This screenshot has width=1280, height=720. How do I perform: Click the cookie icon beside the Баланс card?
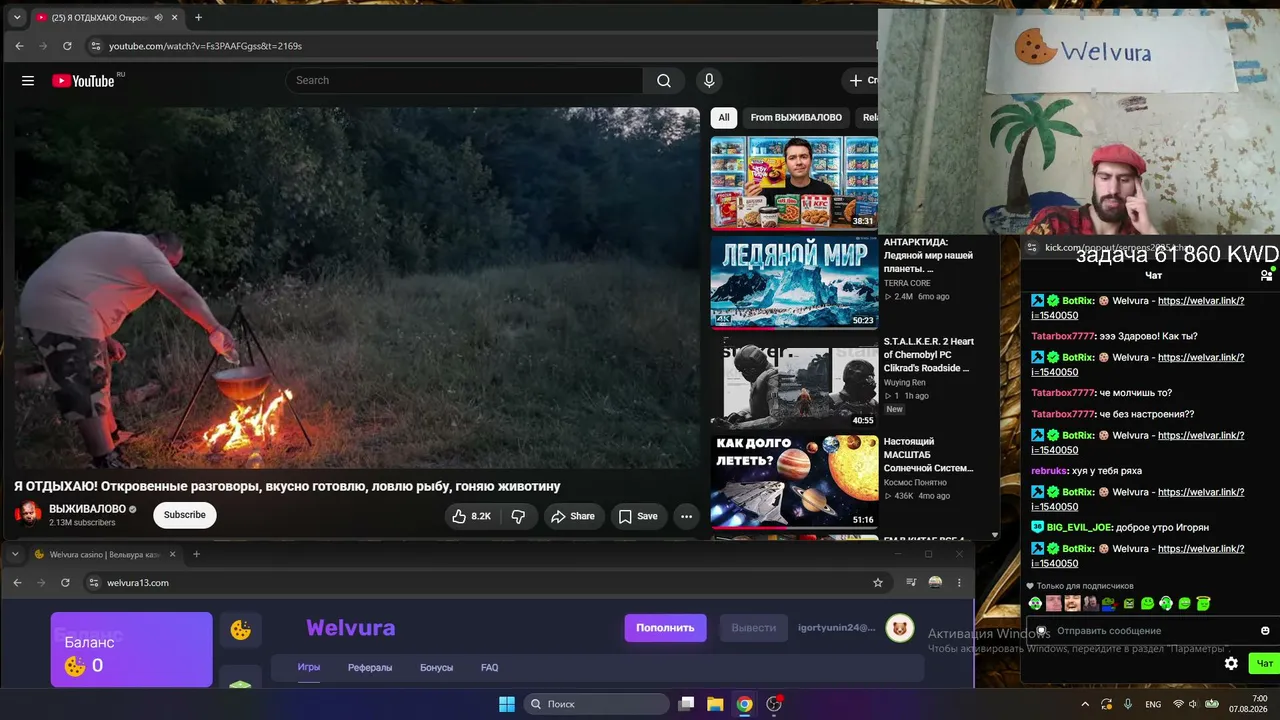[x=241, y=630]
